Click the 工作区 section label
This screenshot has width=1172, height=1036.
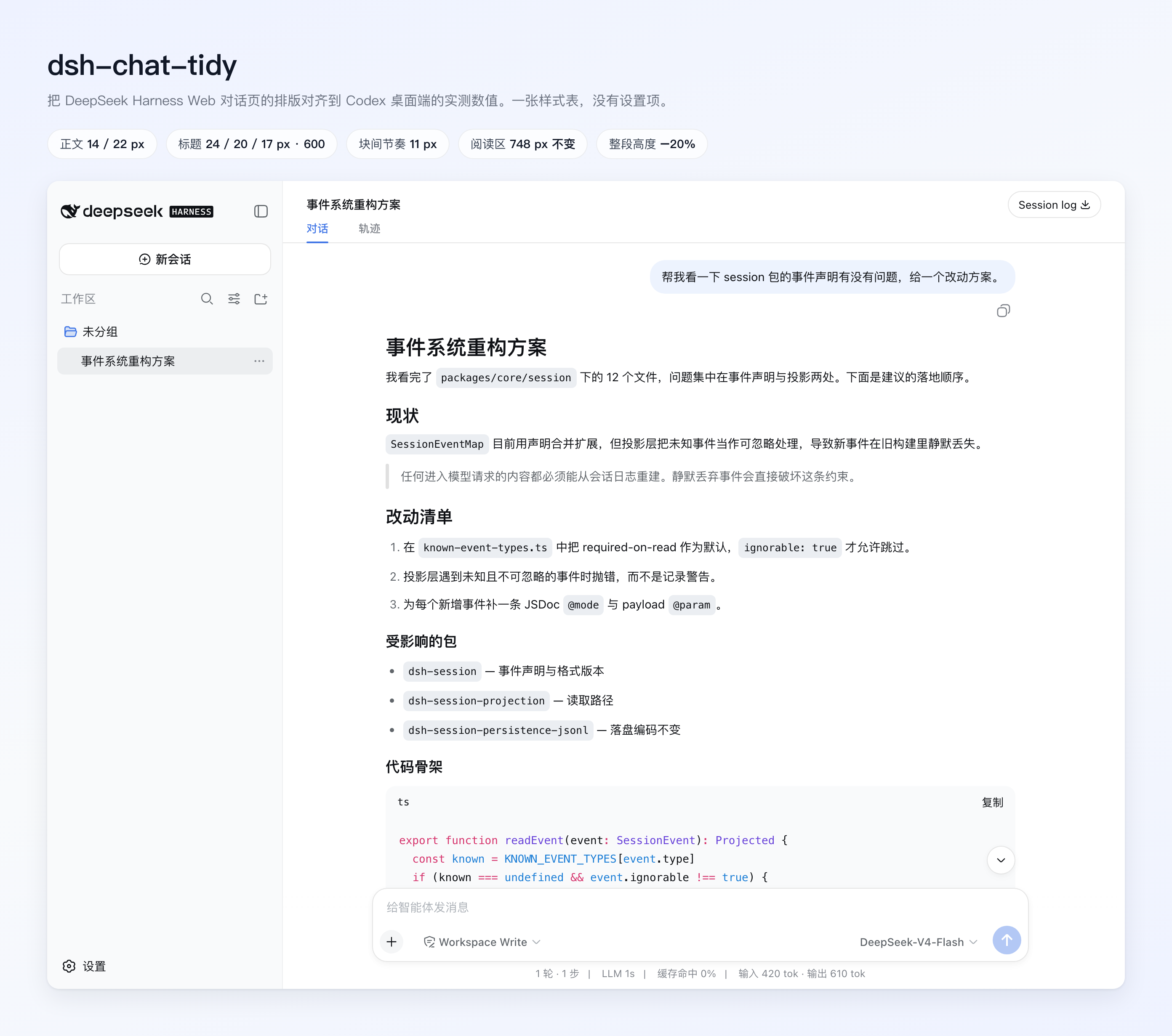point(79,299)
